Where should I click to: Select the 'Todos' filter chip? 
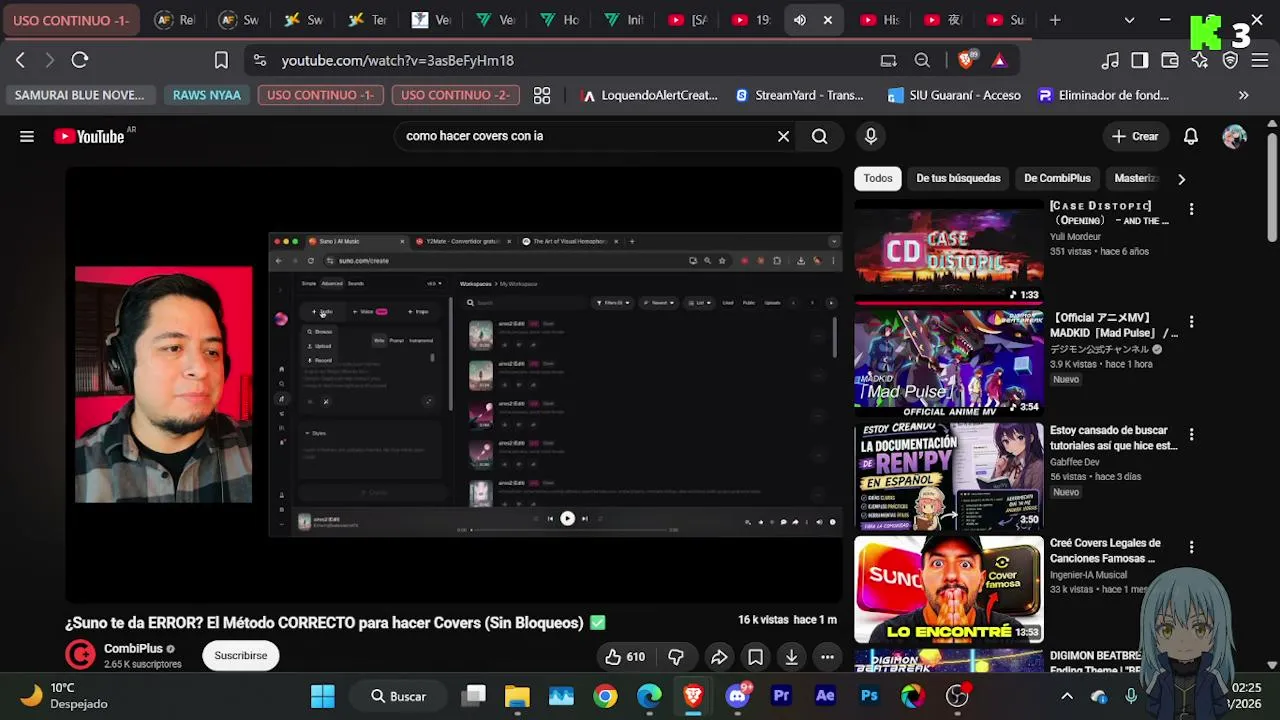pos(878,178)
